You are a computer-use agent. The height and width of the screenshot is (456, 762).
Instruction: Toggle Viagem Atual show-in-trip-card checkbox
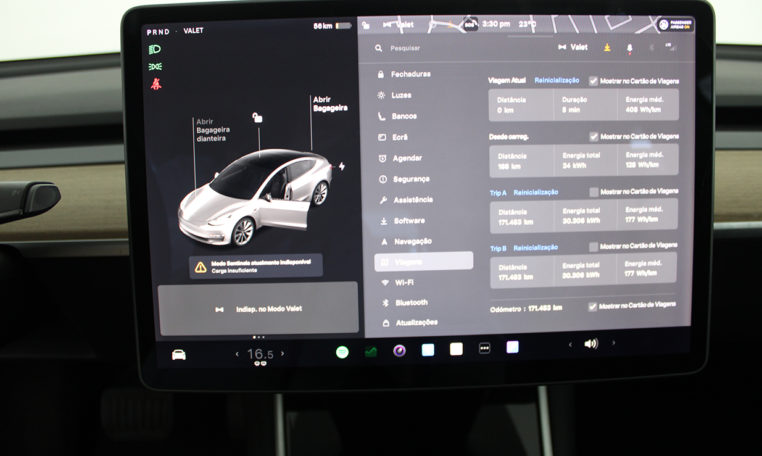click(x=593, y=81)
